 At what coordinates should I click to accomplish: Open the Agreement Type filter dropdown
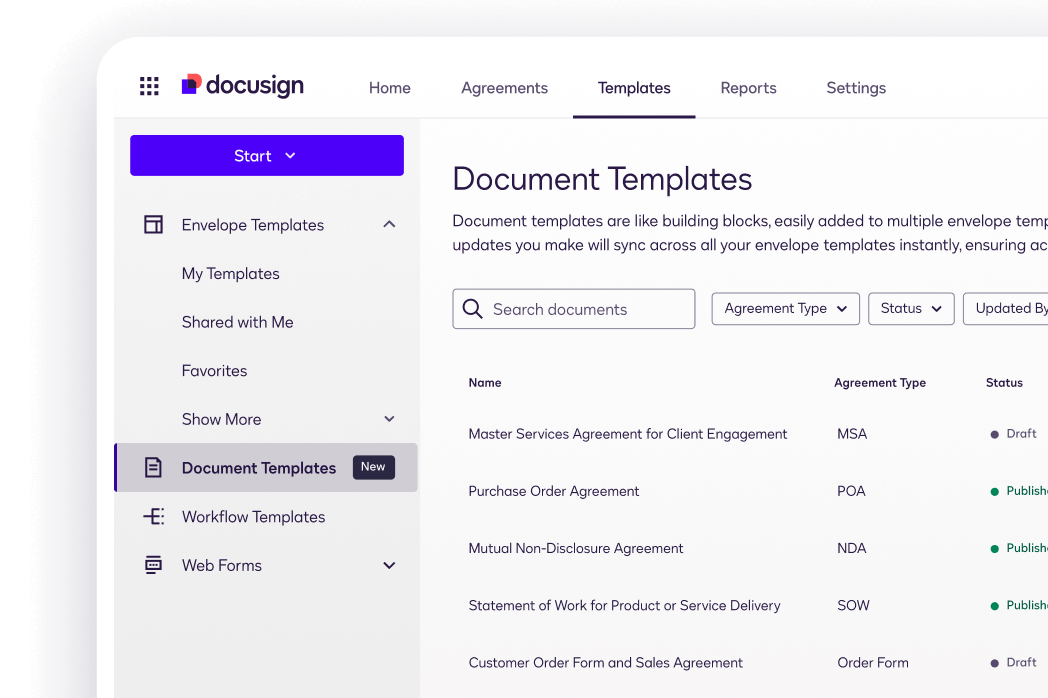click(785, 309)
